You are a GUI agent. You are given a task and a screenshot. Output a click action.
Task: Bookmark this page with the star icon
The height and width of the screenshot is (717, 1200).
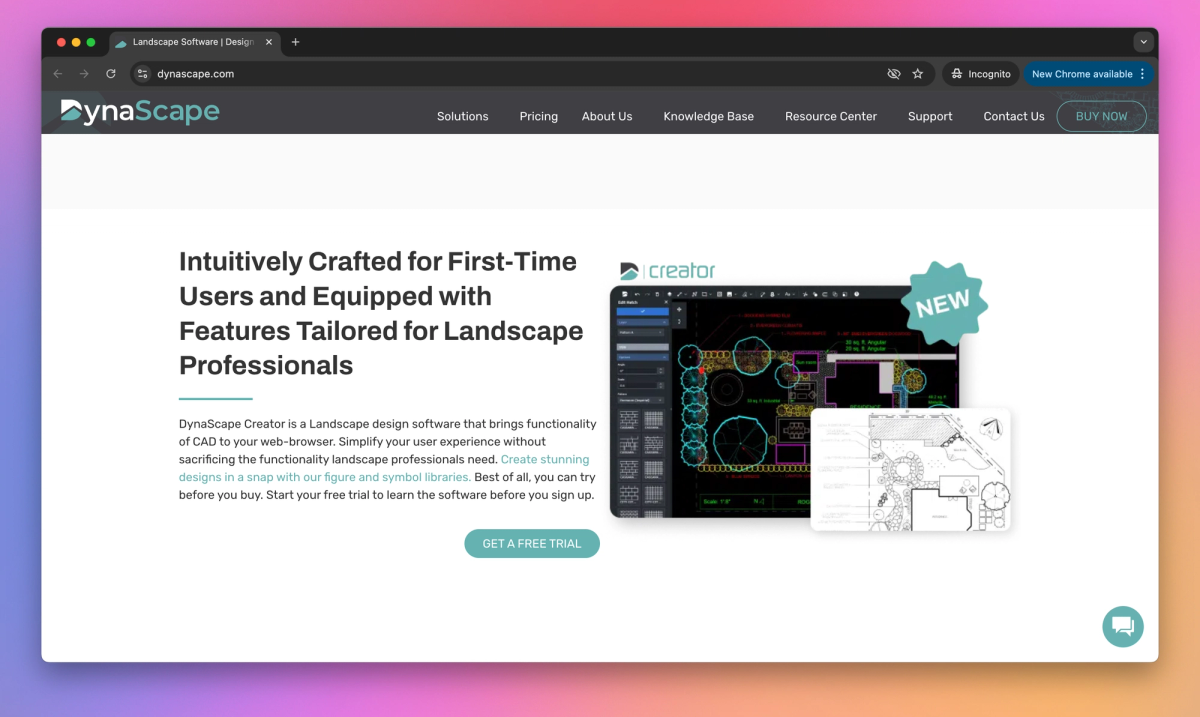[x=918, y=74]
